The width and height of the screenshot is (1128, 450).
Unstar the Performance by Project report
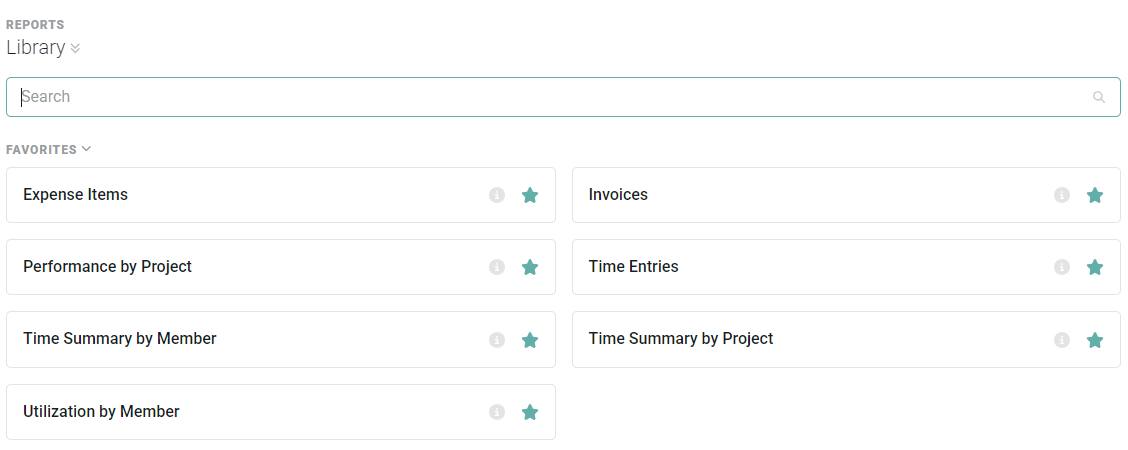click(x=530, y=267)
